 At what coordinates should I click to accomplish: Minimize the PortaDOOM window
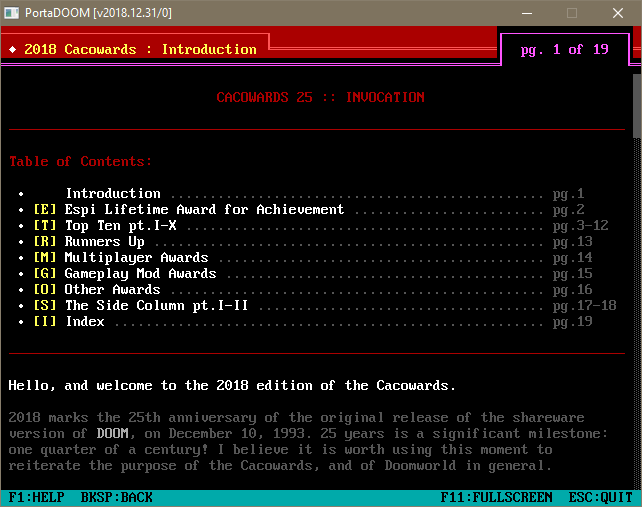(x=527, y=13)
